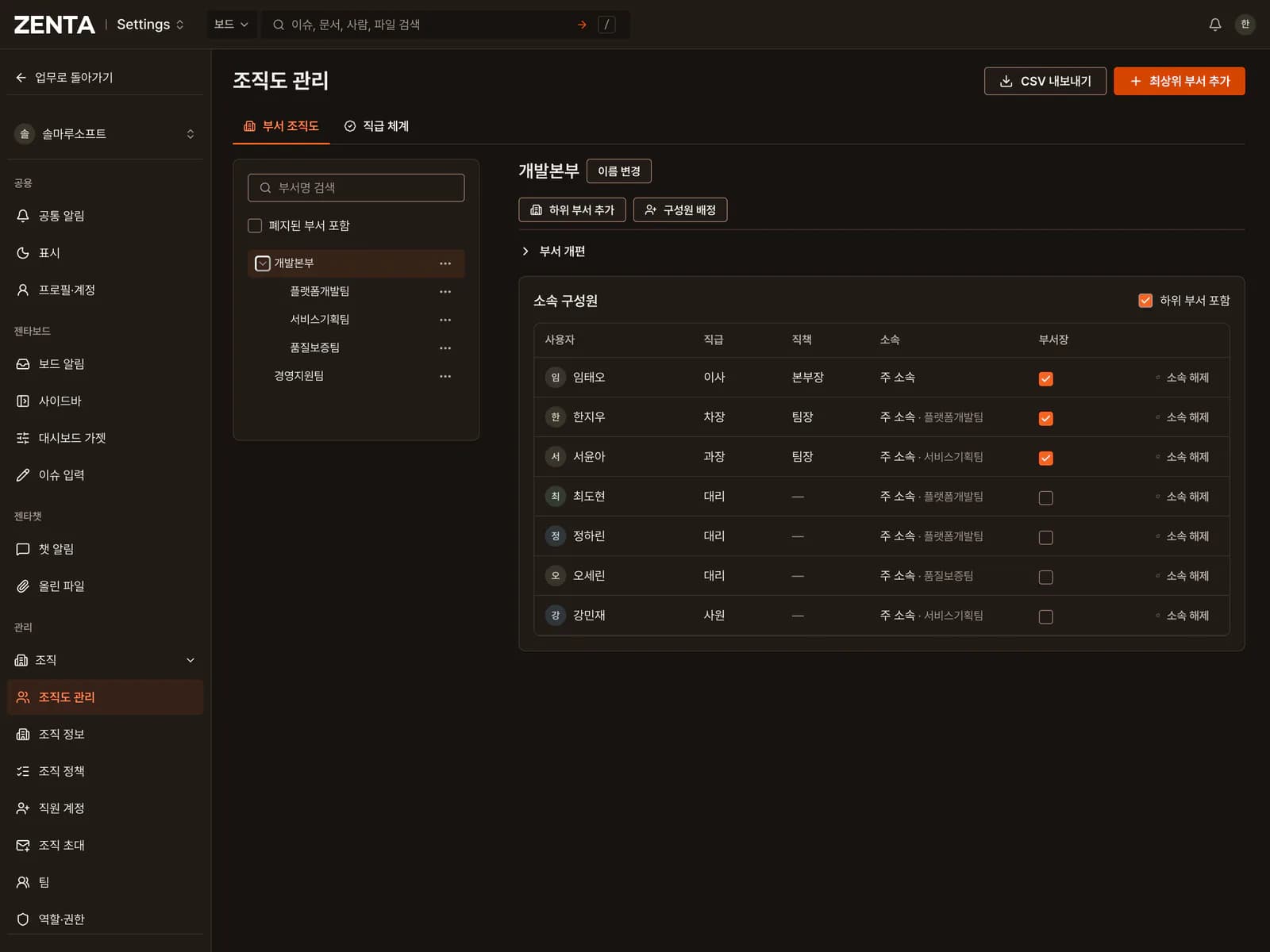Screen dimensions: 1270x952
Task: Collapse the 개발본부 tree node
Action: click(x=263, y=263)
